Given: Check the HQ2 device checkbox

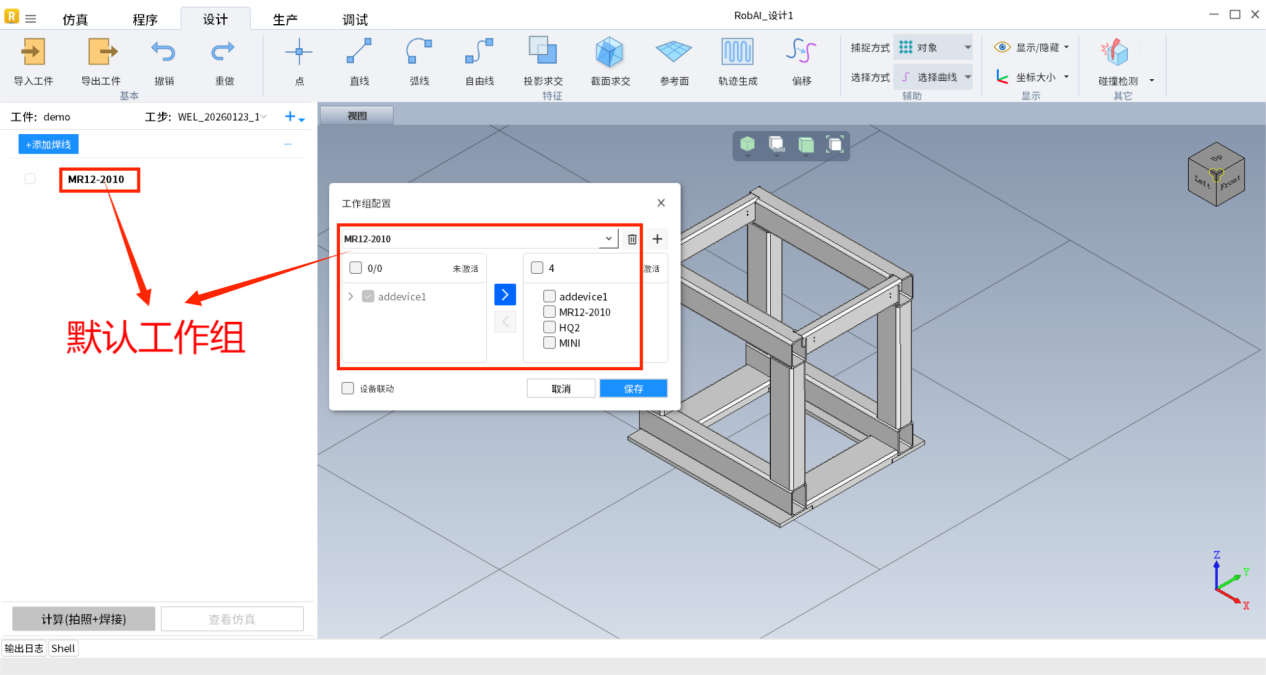Looking at the screenshot, I should click(x=550, y=327).
